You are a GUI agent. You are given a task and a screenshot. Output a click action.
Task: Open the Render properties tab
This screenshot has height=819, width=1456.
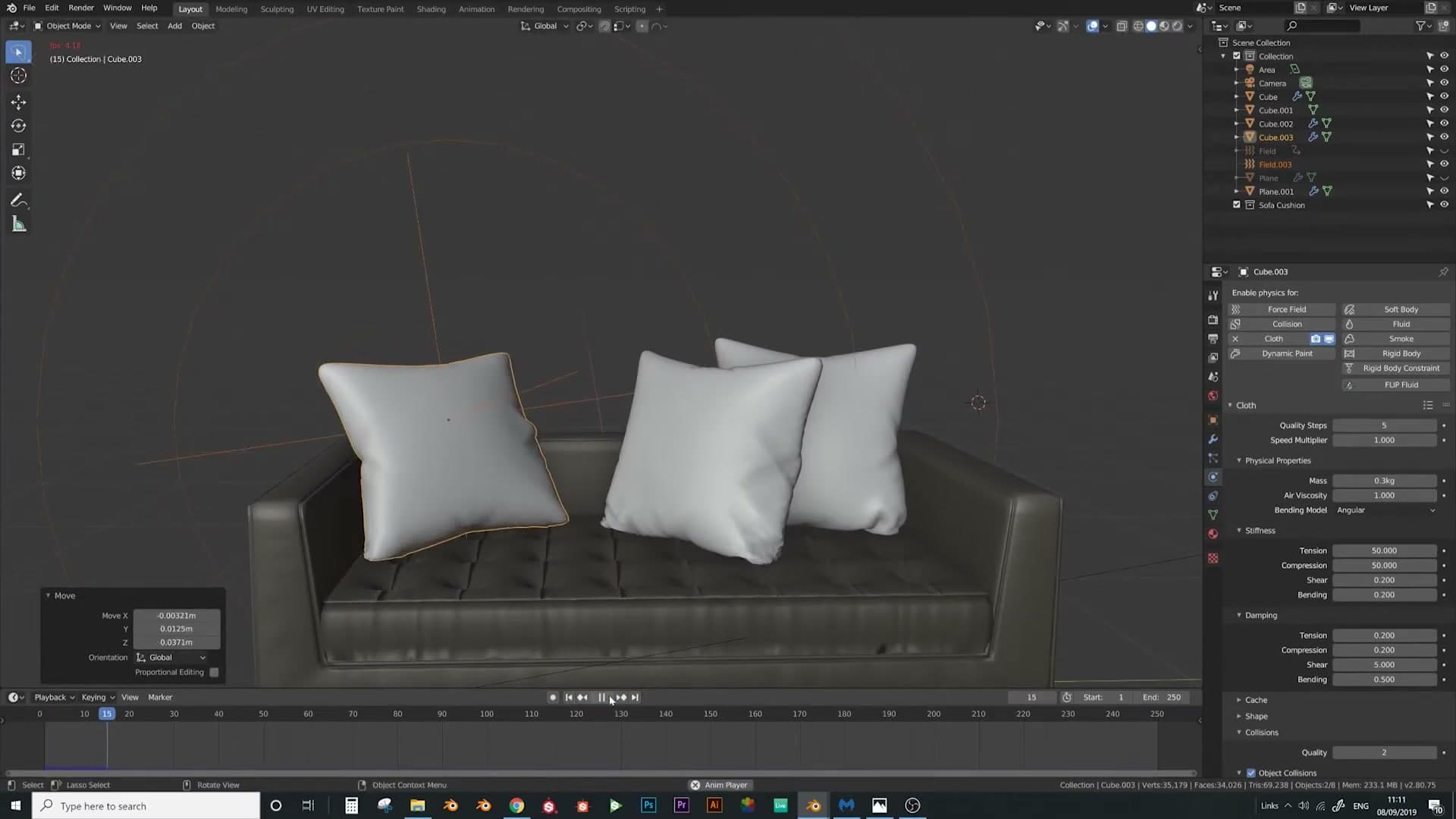[x=1213, y=319]
